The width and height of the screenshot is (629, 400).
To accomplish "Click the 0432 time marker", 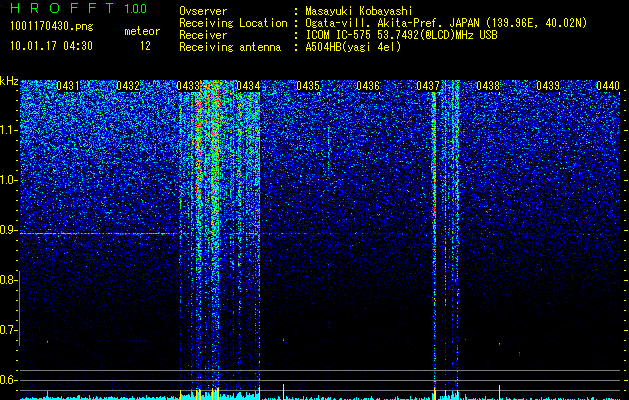I will tap(128, 86).
